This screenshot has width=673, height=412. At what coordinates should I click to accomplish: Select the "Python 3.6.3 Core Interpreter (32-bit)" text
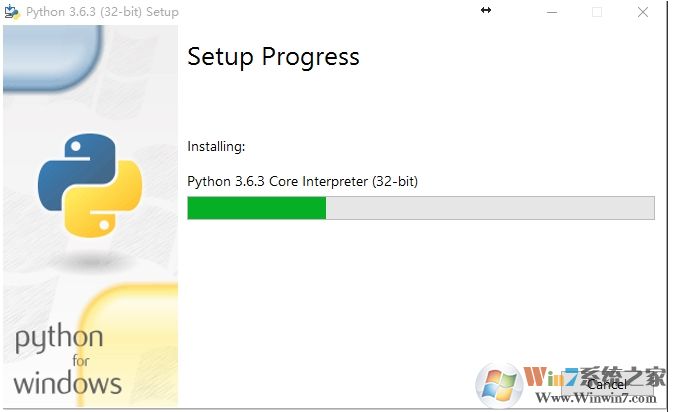pos(302,182)
